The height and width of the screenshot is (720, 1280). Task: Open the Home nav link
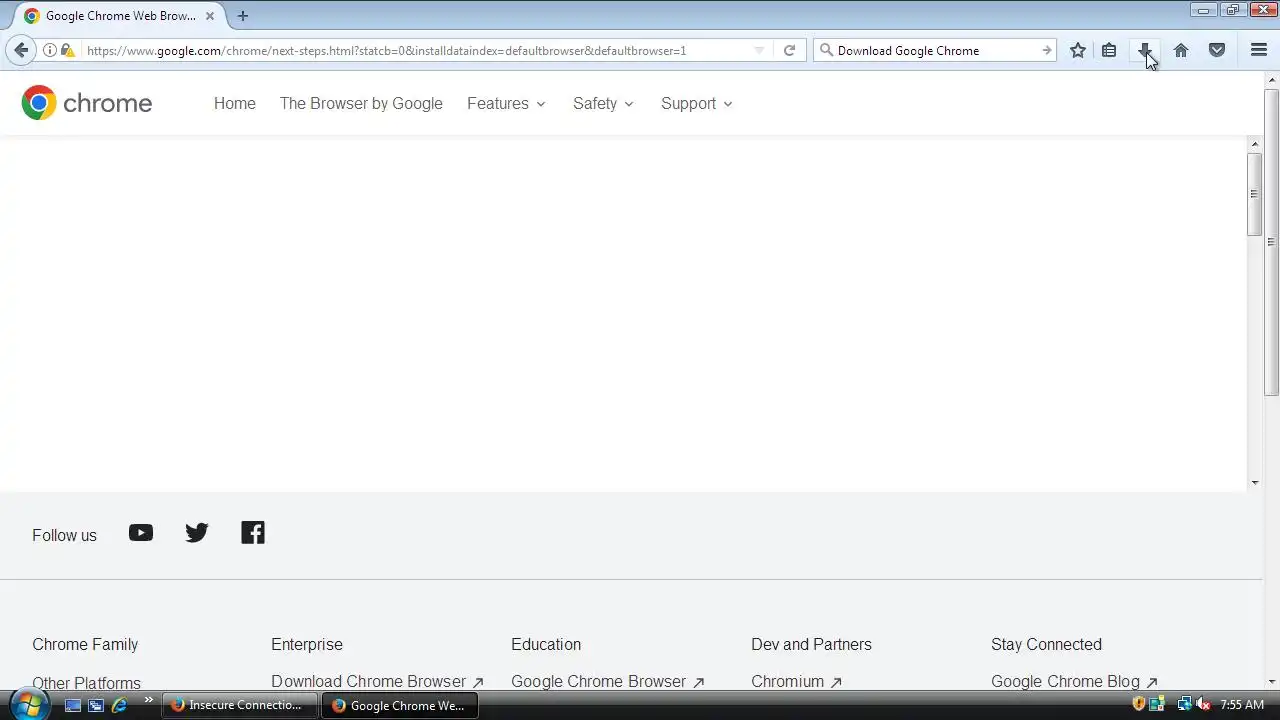(235, 103)
